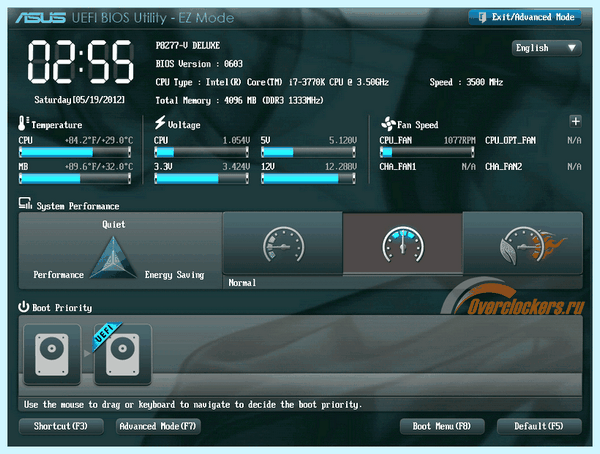600x454 pixels.
Task: Click the 02:55 clock display
Action: pyautogui.click(x=81, y=62)
